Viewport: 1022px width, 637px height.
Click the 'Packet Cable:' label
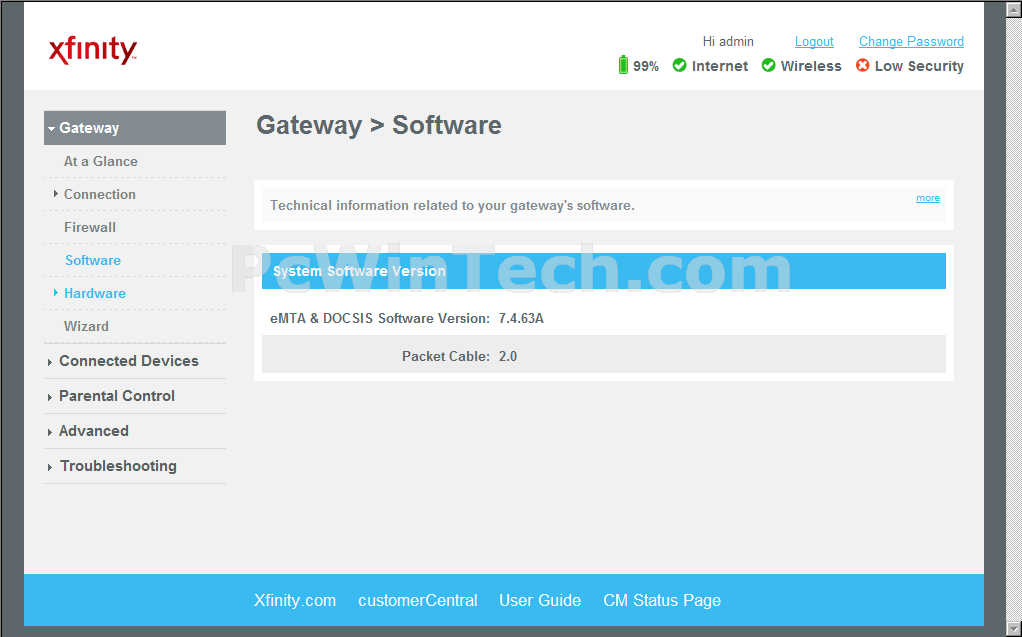coord(446,356)
